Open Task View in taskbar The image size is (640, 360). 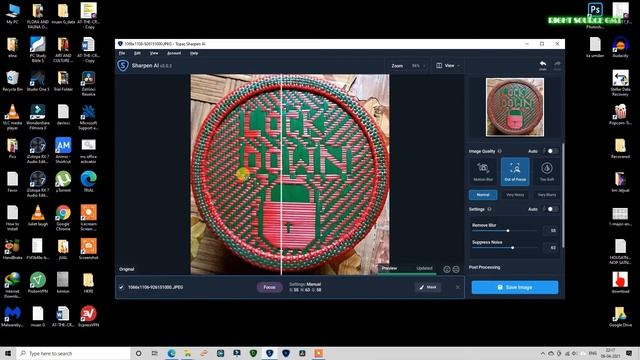[x=155, y=353]
